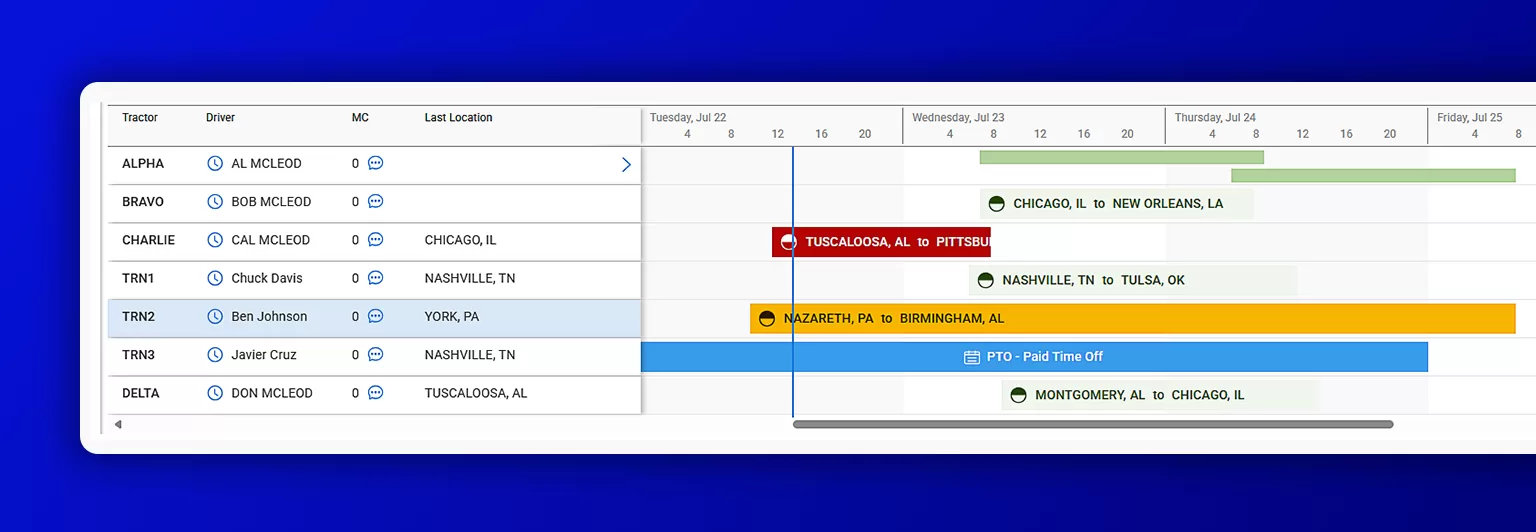Select tractor DELTA

click(x=141, y=393)
